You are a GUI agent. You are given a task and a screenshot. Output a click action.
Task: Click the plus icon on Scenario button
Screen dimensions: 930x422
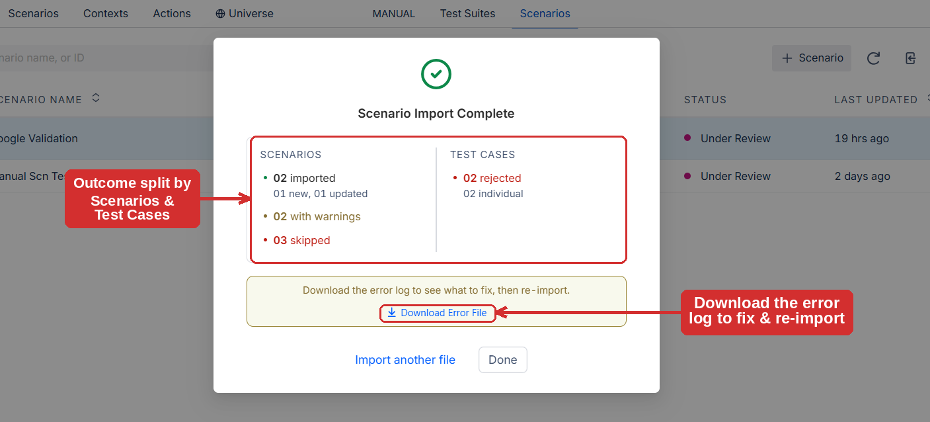[x=787, y=58]
